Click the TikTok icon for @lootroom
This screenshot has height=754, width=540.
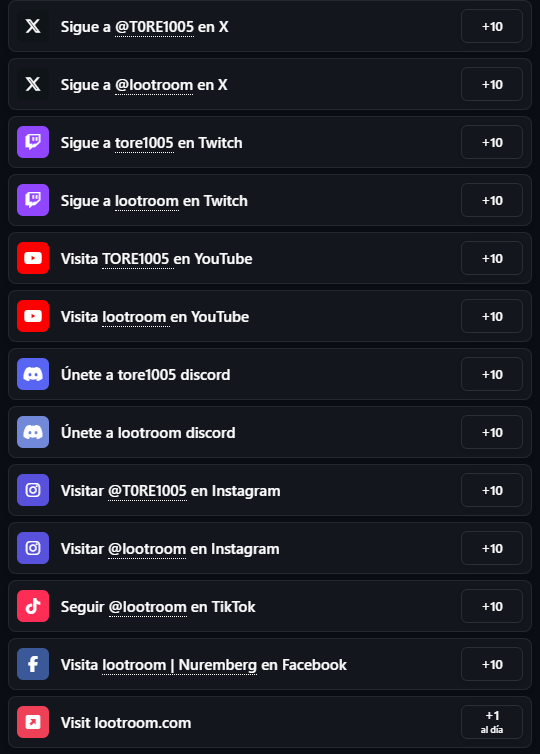point(33,606)
